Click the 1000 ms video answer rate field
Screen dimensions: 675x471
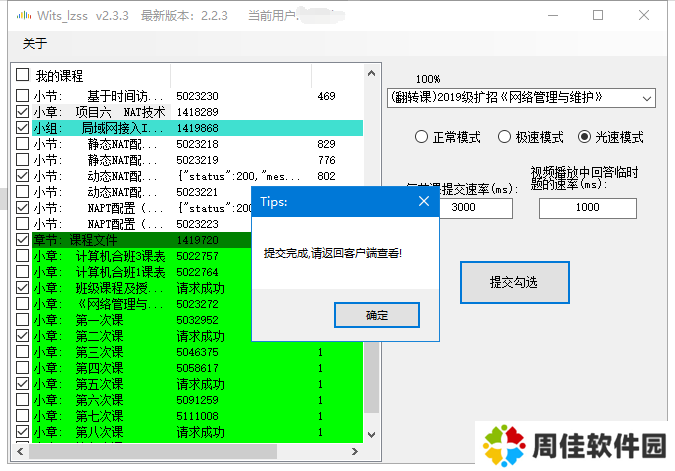pos(587,208)
